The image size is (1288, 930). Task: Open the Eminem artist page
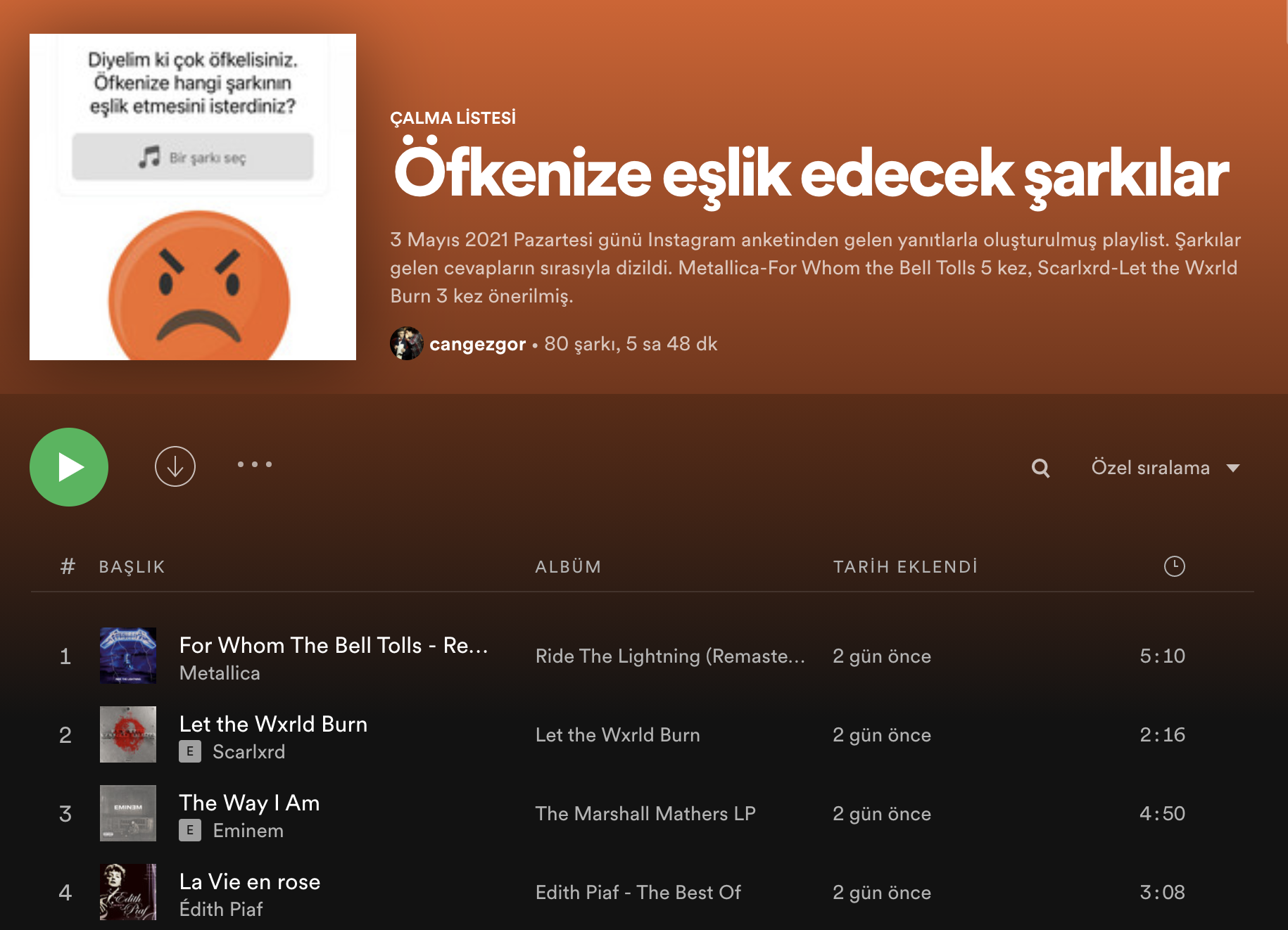(x=248, y=830)
